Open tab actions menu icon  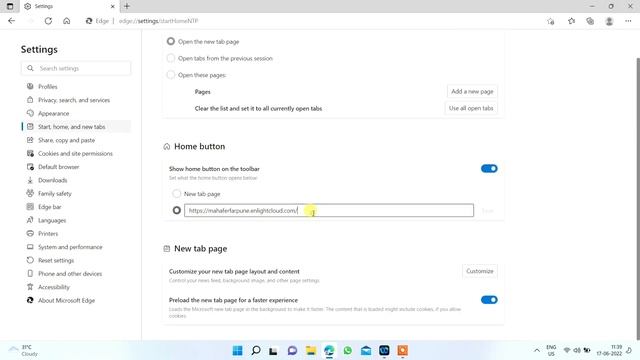pyautogui.click(x=10, y=6)
